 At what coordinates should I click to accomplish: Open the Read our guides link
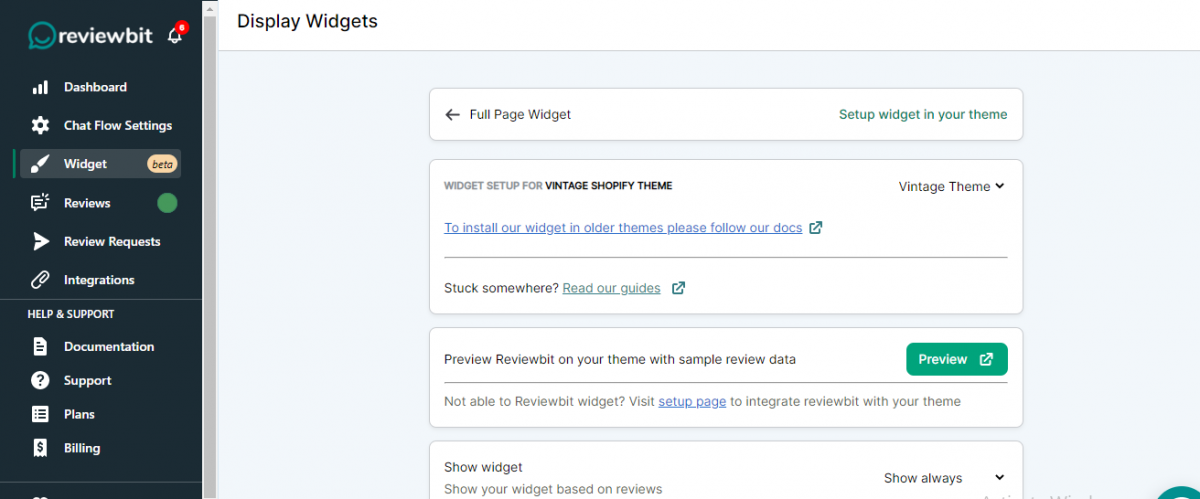click(611, 288)
